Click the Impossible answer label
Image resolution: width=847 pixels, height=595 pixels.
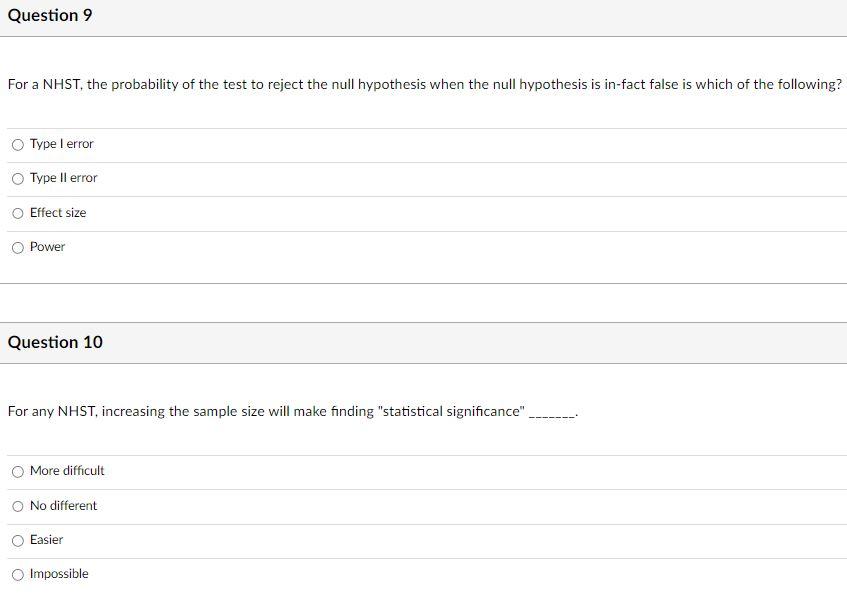pos(58,574)
